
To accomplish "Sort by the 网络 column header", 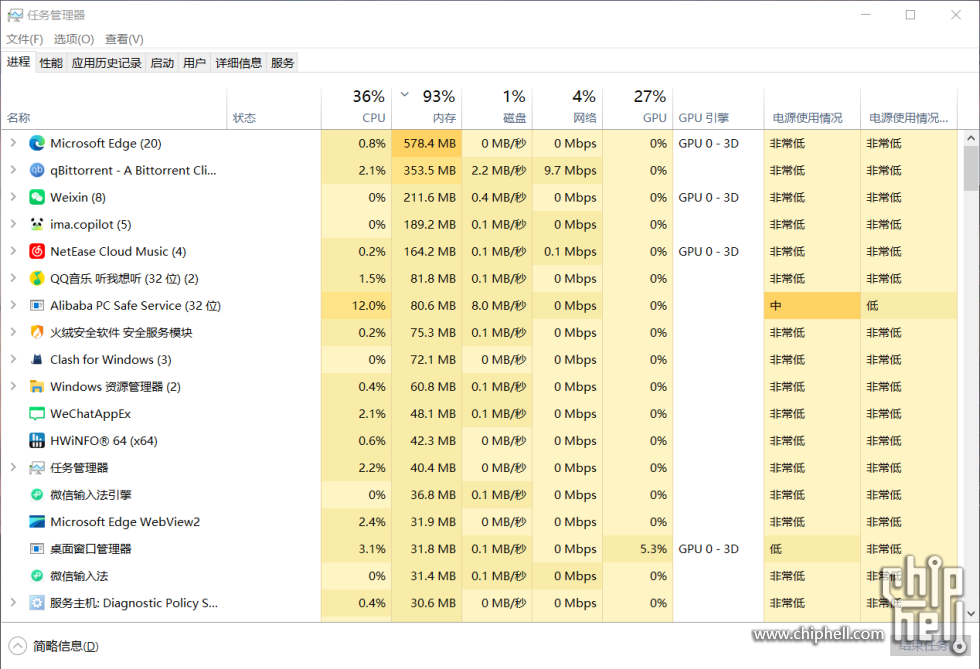I will pyautogui.click(x=568, y=109).
